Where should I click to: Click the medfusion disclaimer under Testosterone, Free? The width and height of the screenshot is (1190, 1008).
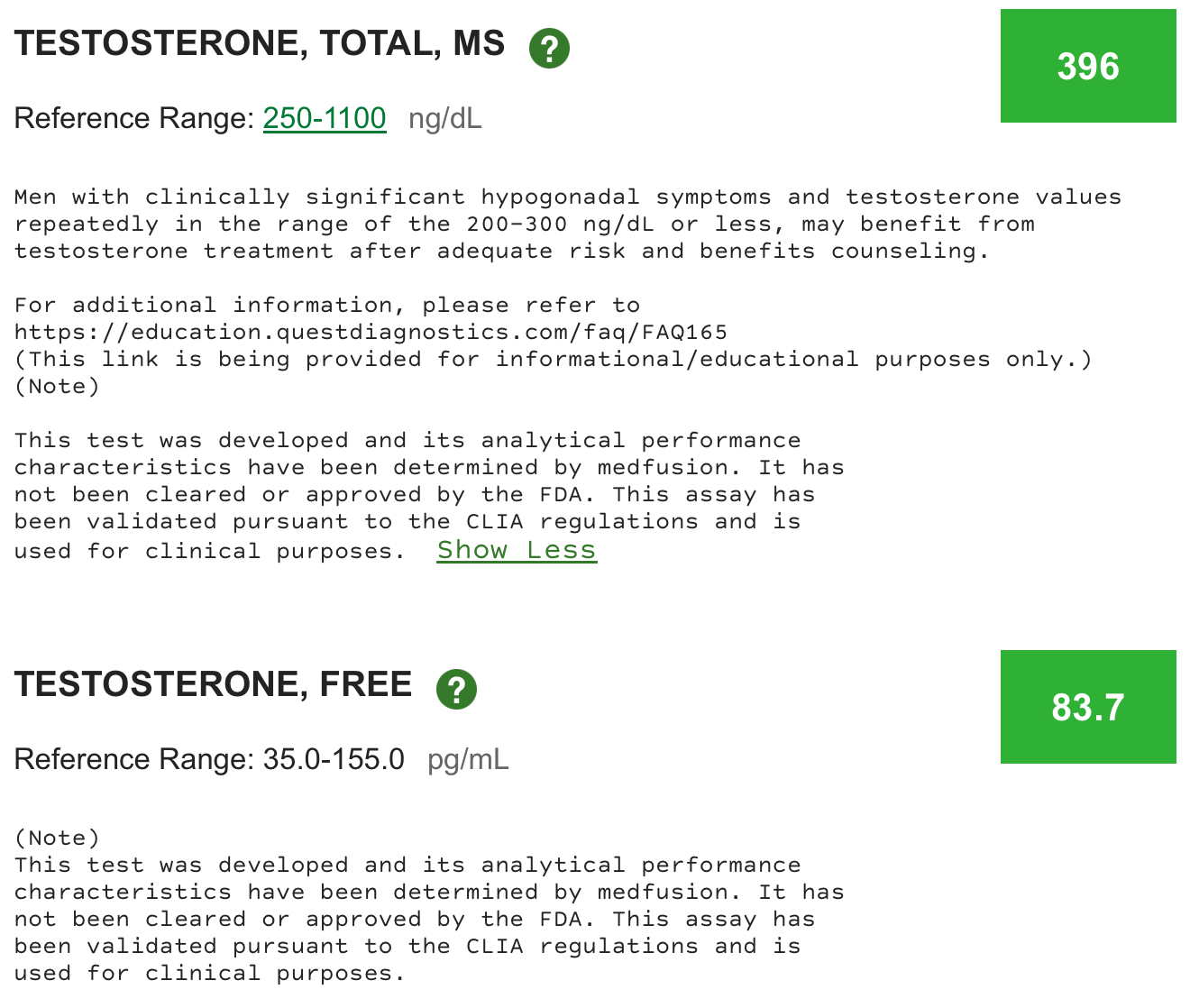(429, 920)
